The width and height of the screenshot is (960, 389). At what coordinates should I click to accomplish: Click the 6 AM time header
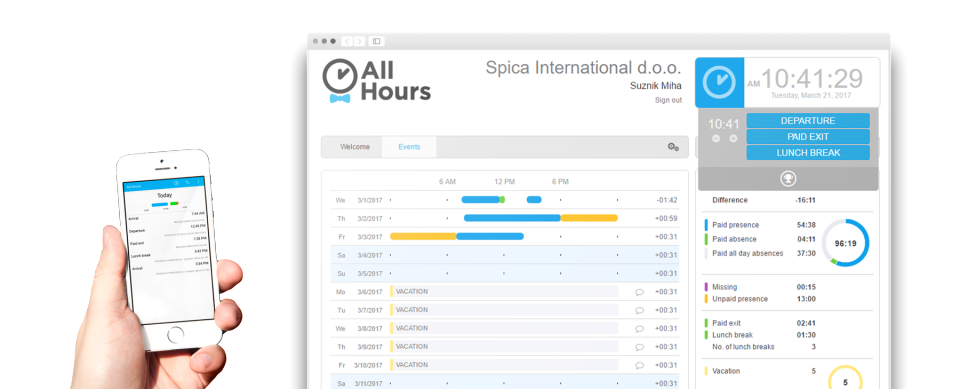447,182
